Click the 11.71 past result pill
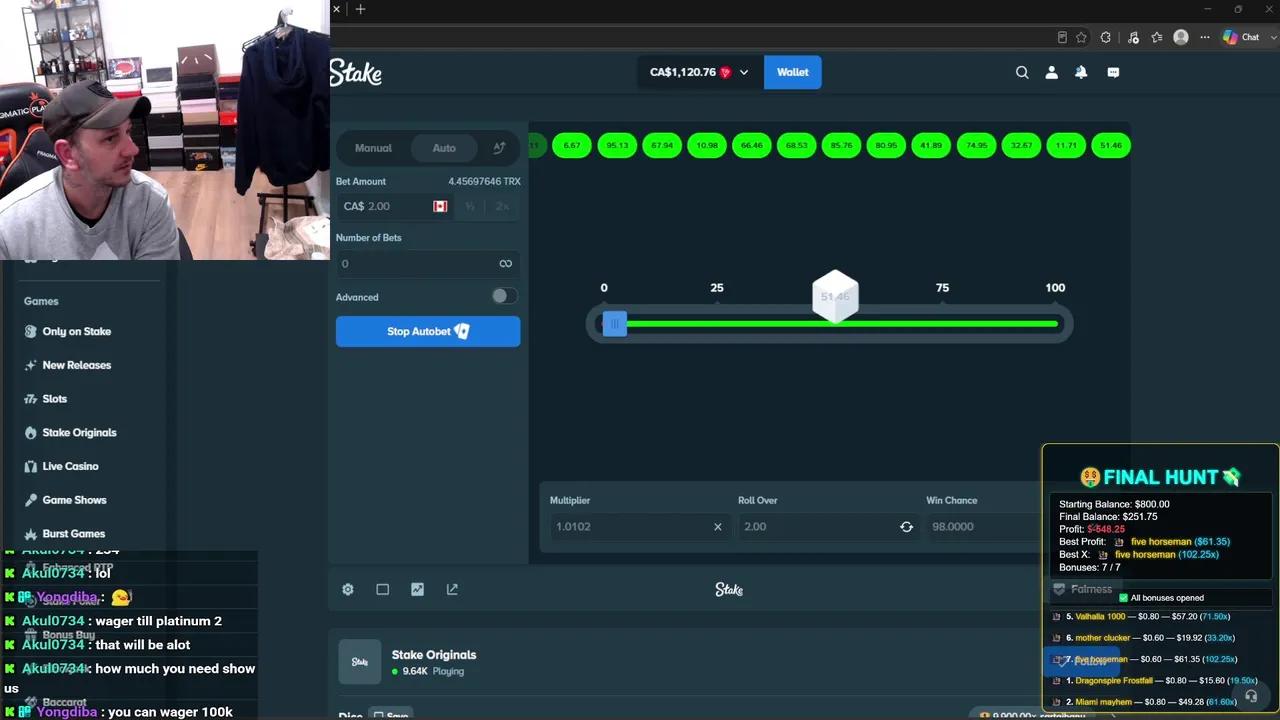1280x720 pixels. pos(1066,146)
